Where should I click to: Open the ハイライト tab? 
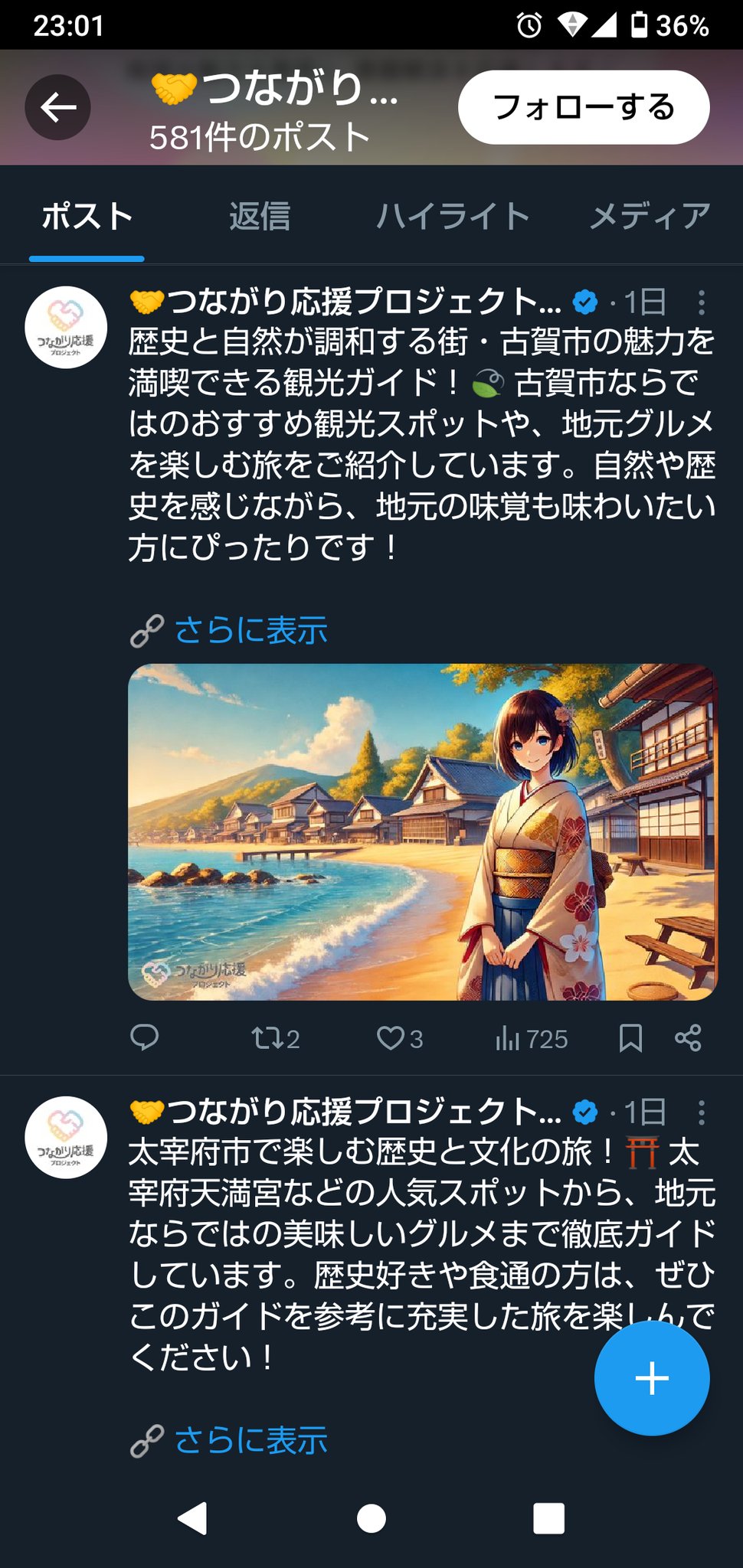click(453, 217)
